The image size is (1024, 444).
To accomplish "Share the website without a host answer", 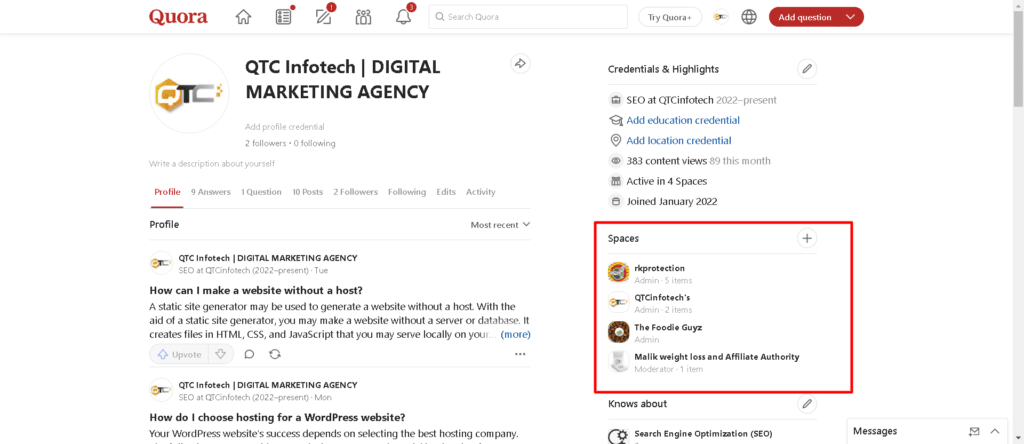I will coord(275,354).
